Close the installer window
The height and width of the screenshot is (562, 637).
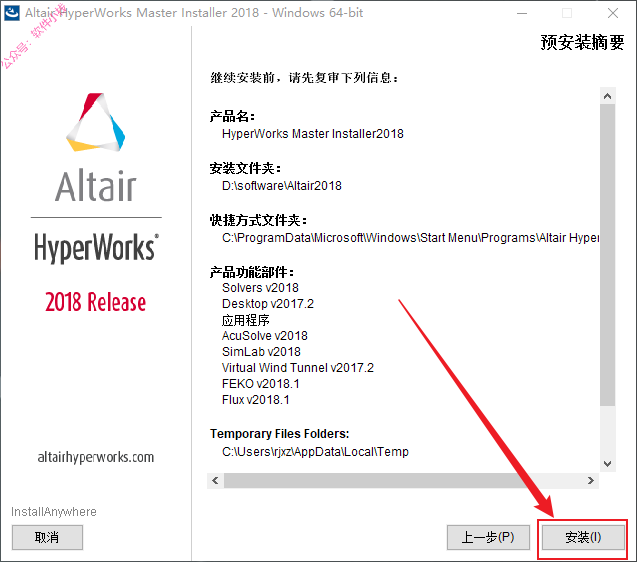click(x=613, y=13)
